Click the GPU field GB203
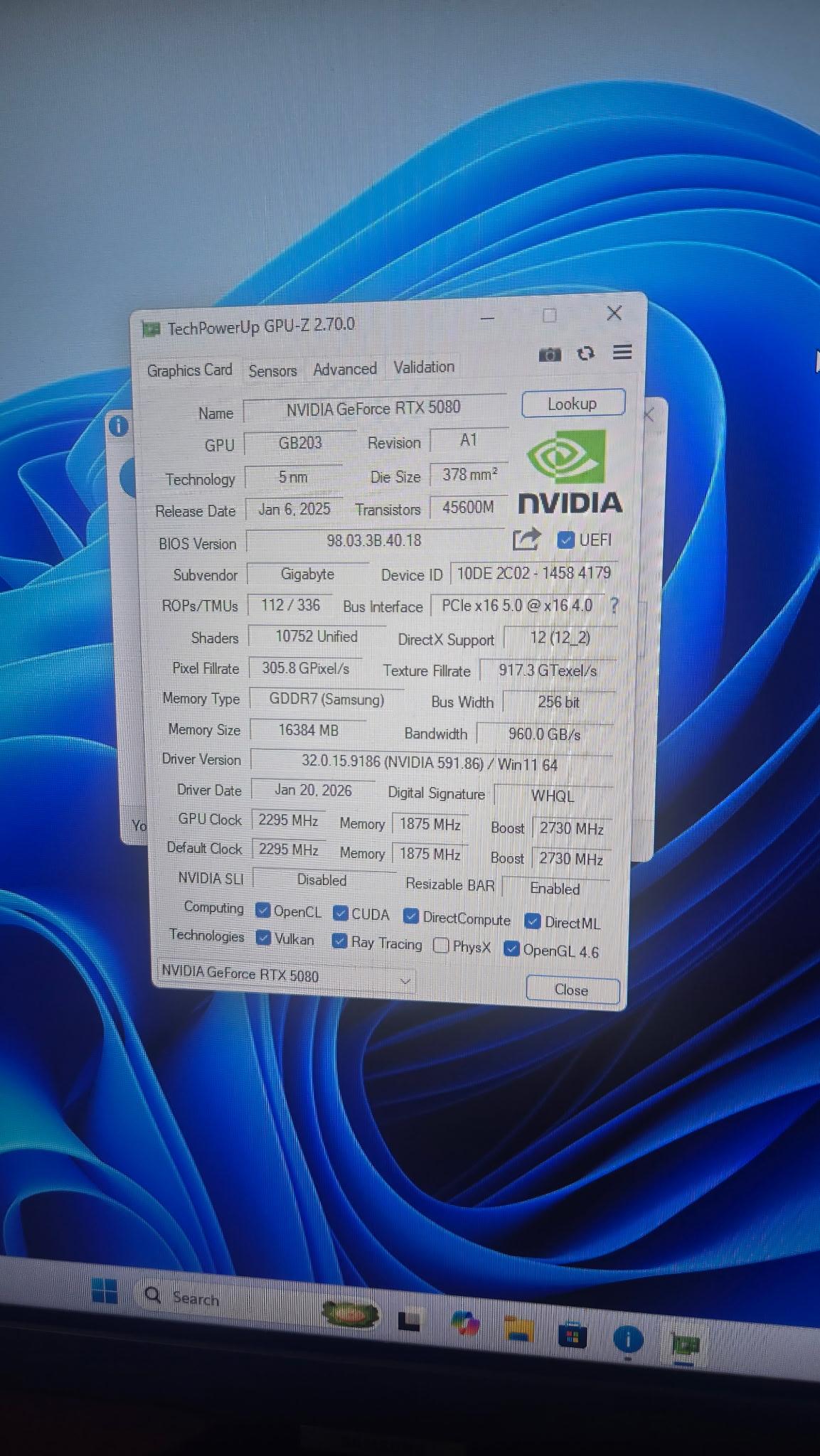This screenshot has width=820, height=1456. coord(300,443)
